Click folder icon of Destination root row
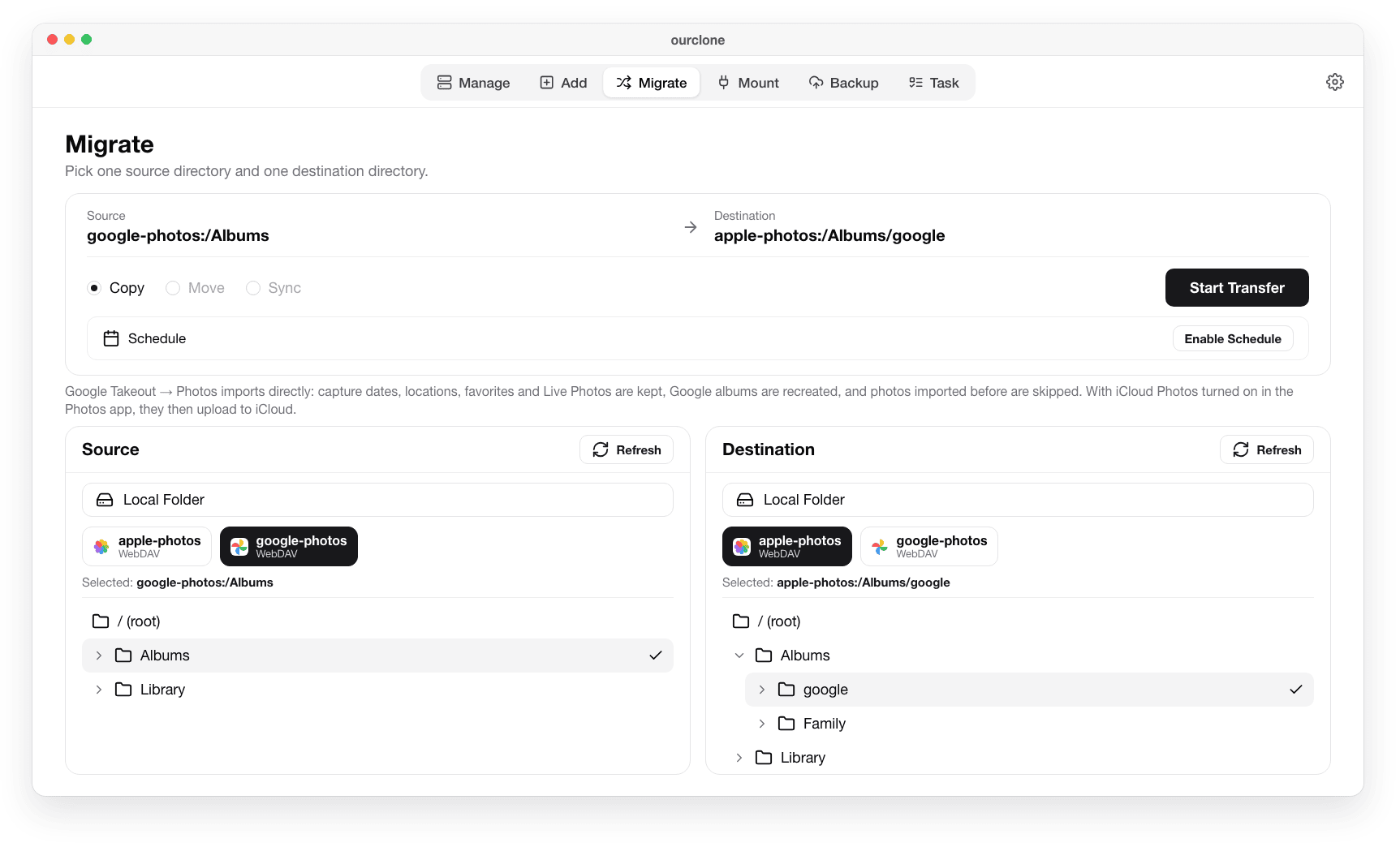The image size is (1400, 847). [x=741, y=621]
